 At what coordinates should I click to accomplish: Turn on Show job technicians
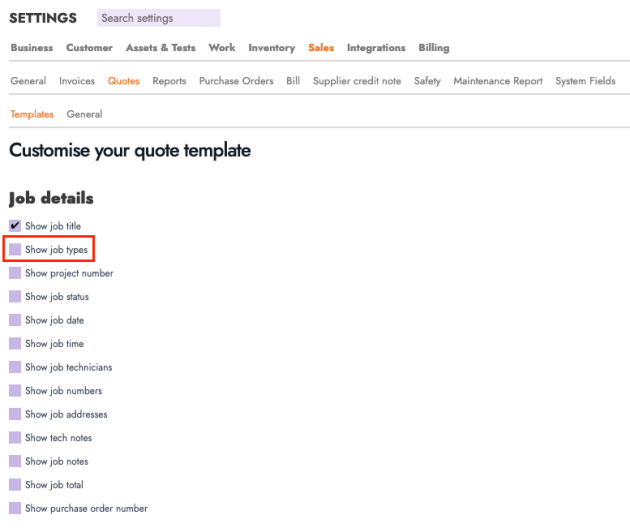tap(15, 367)
